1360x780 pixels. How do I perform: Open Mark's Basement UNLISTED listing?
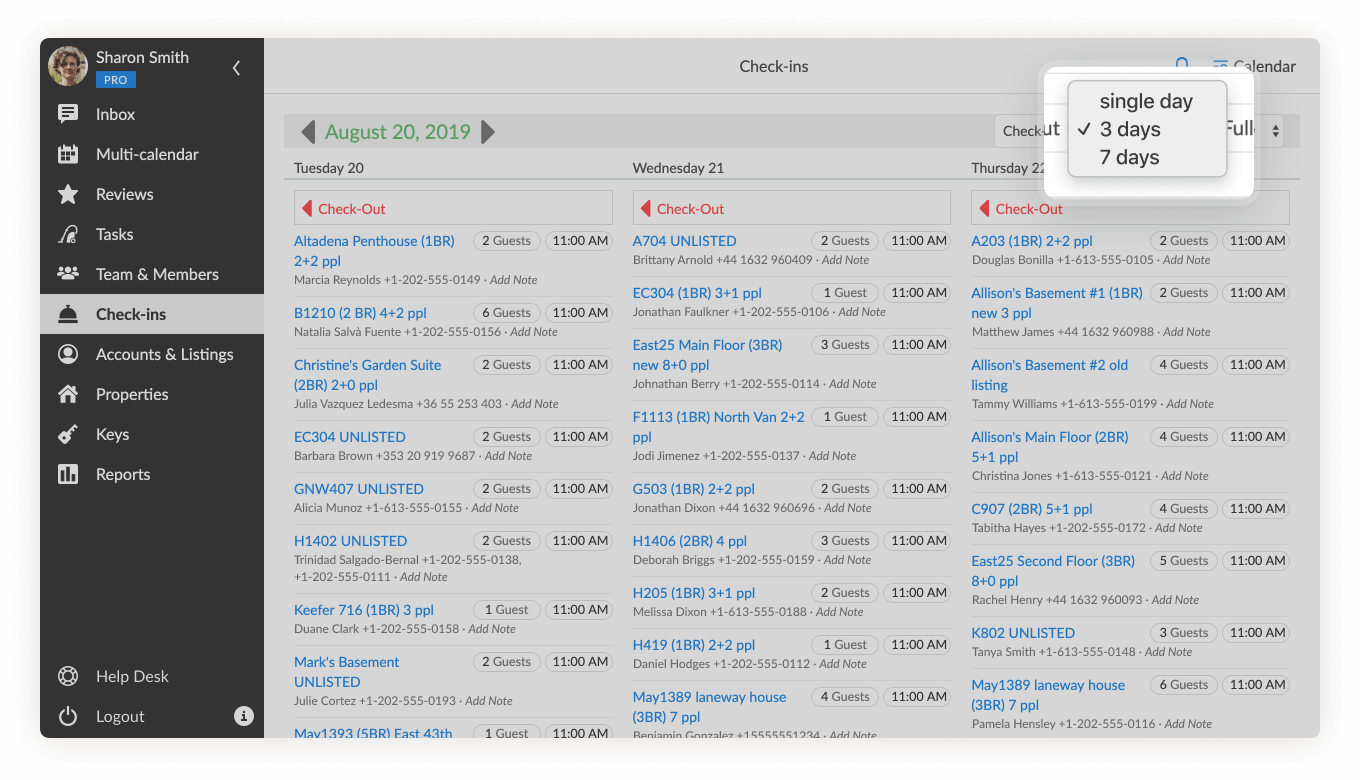(x=346, y=672)
